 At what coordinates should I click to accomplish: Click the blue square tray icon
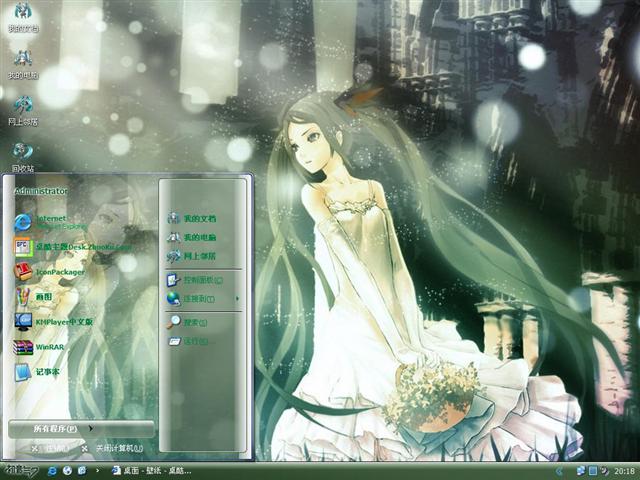[593, 471]
